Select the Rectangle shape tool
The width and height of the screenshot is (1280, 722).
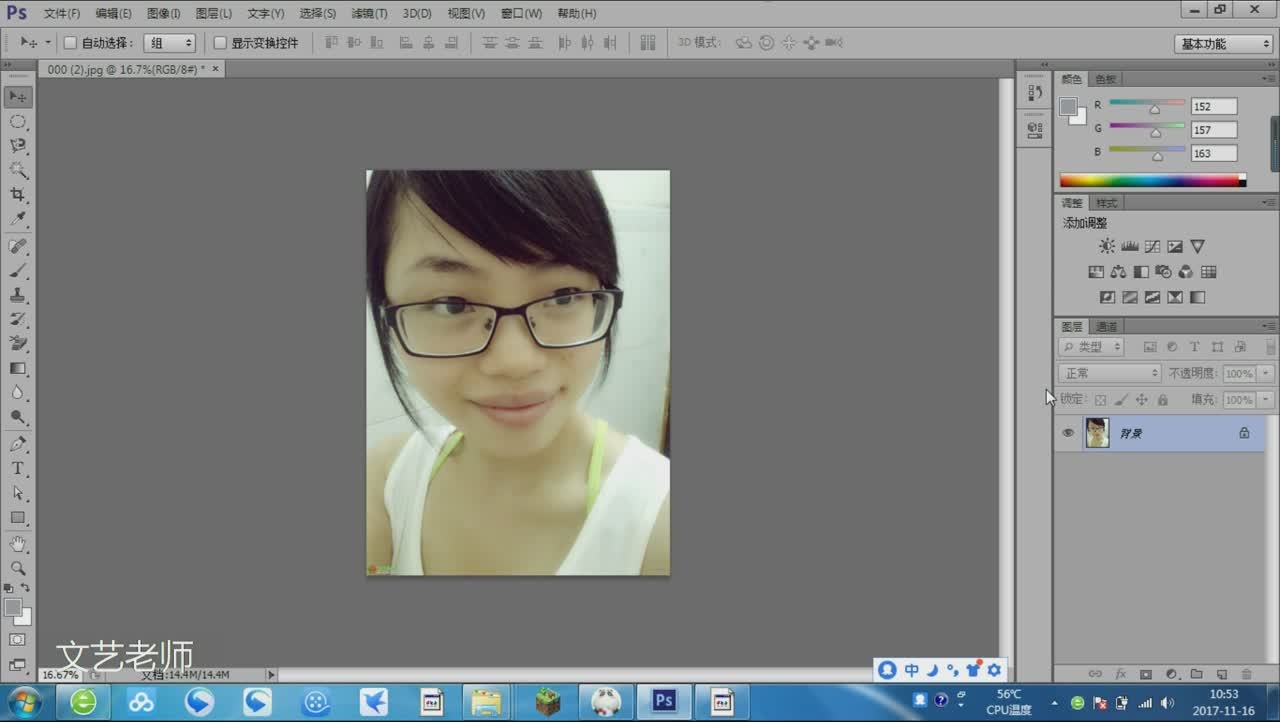click(18, 517)
